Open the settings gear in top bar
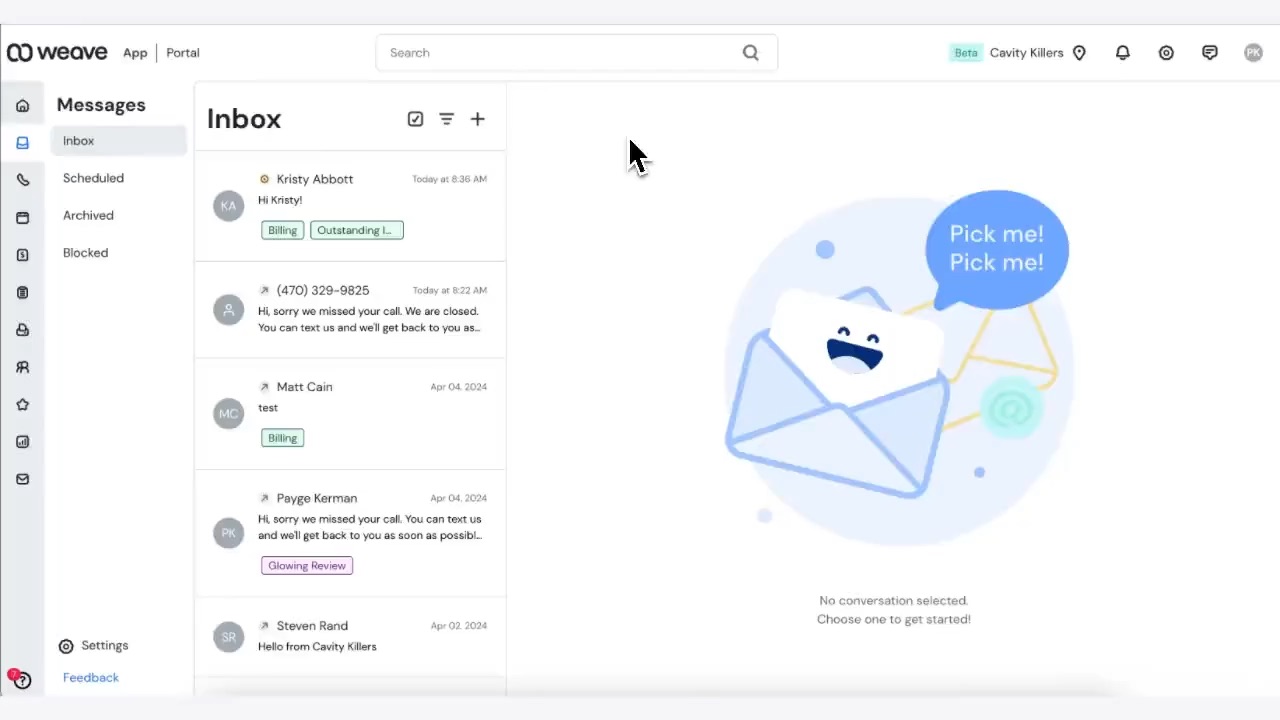This screenshot has height=720, width=1280. click(1166, 53)
